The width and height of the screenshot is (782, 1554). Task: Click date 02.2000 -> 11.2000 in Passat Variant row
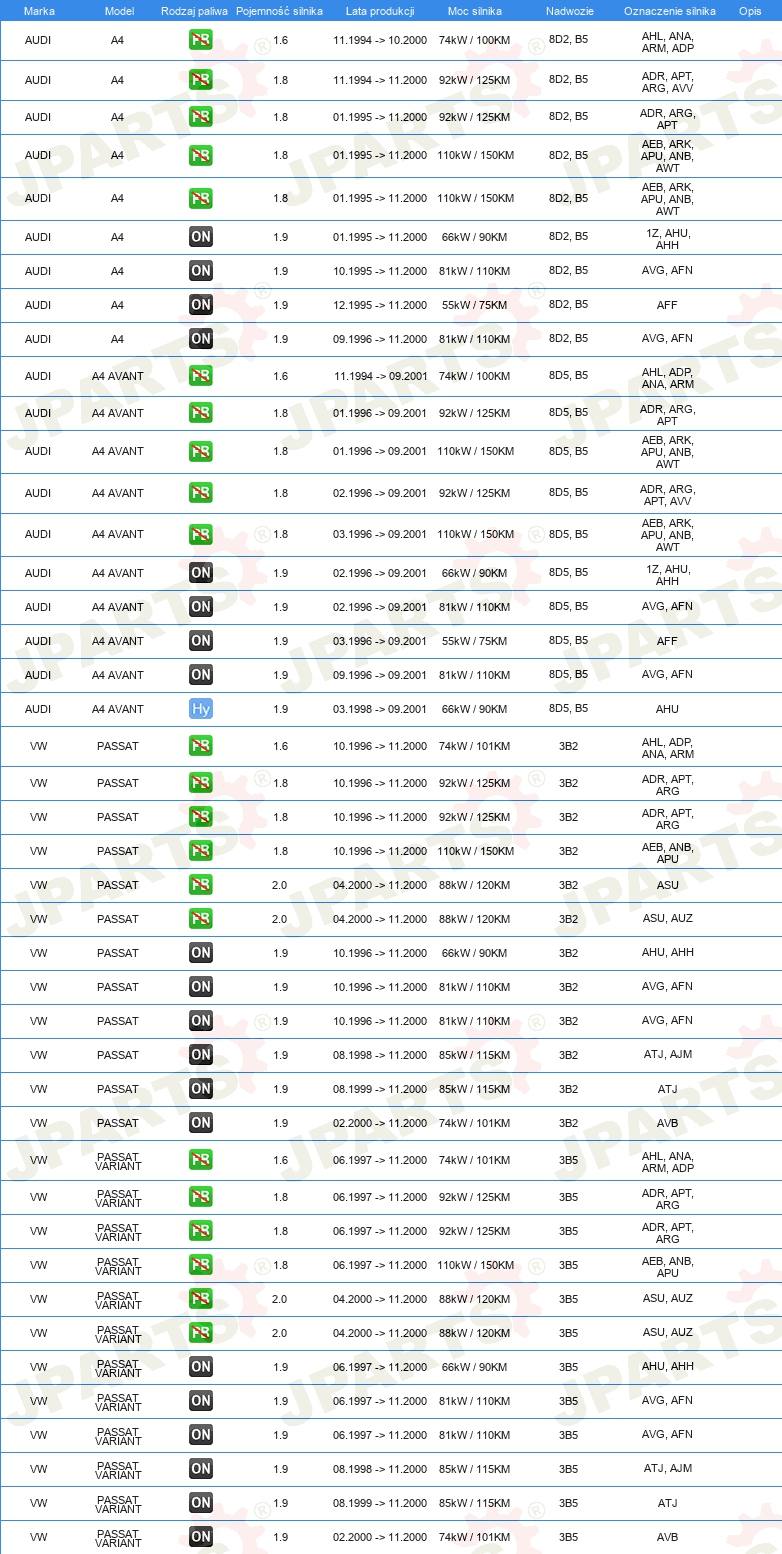pos(380,1537)
